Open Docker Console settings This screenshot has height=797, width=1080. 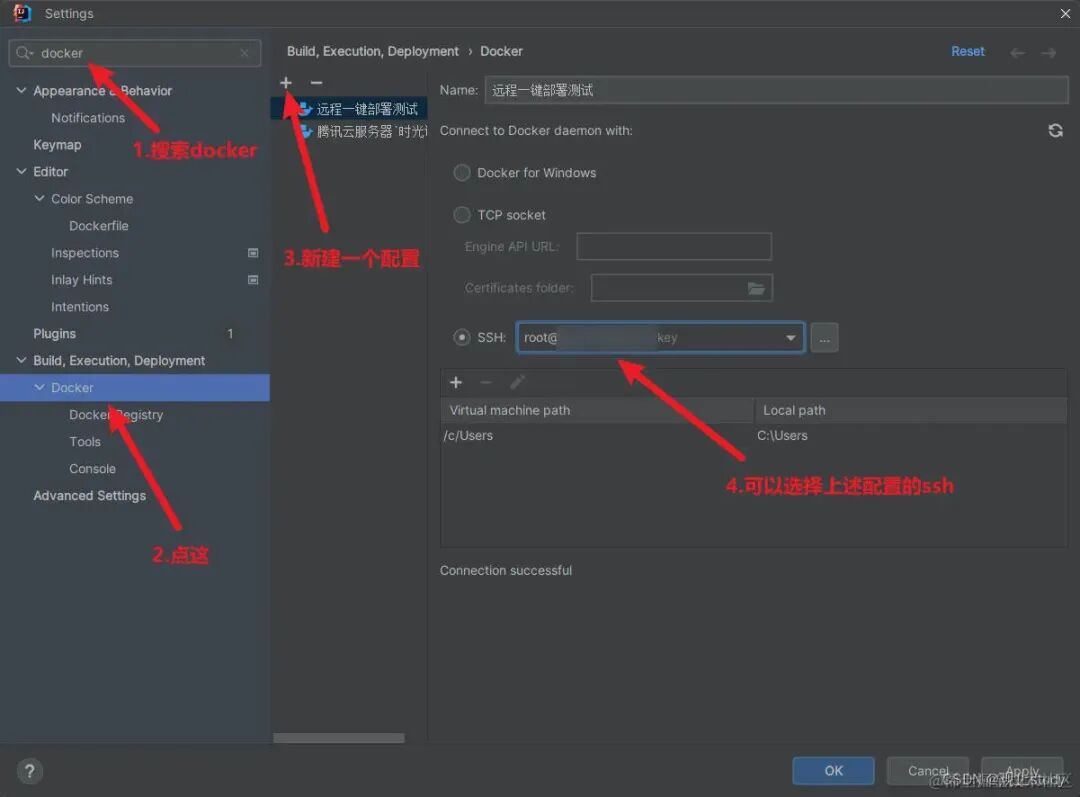(x=92, y=468)
